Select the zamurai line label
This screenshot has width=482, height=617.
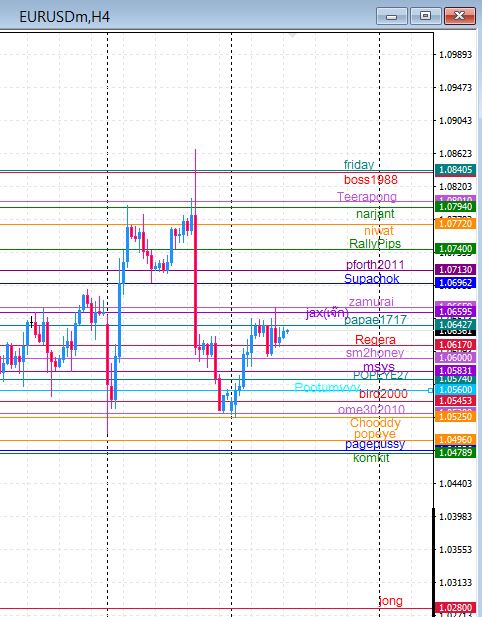click(x=371, y=301)
